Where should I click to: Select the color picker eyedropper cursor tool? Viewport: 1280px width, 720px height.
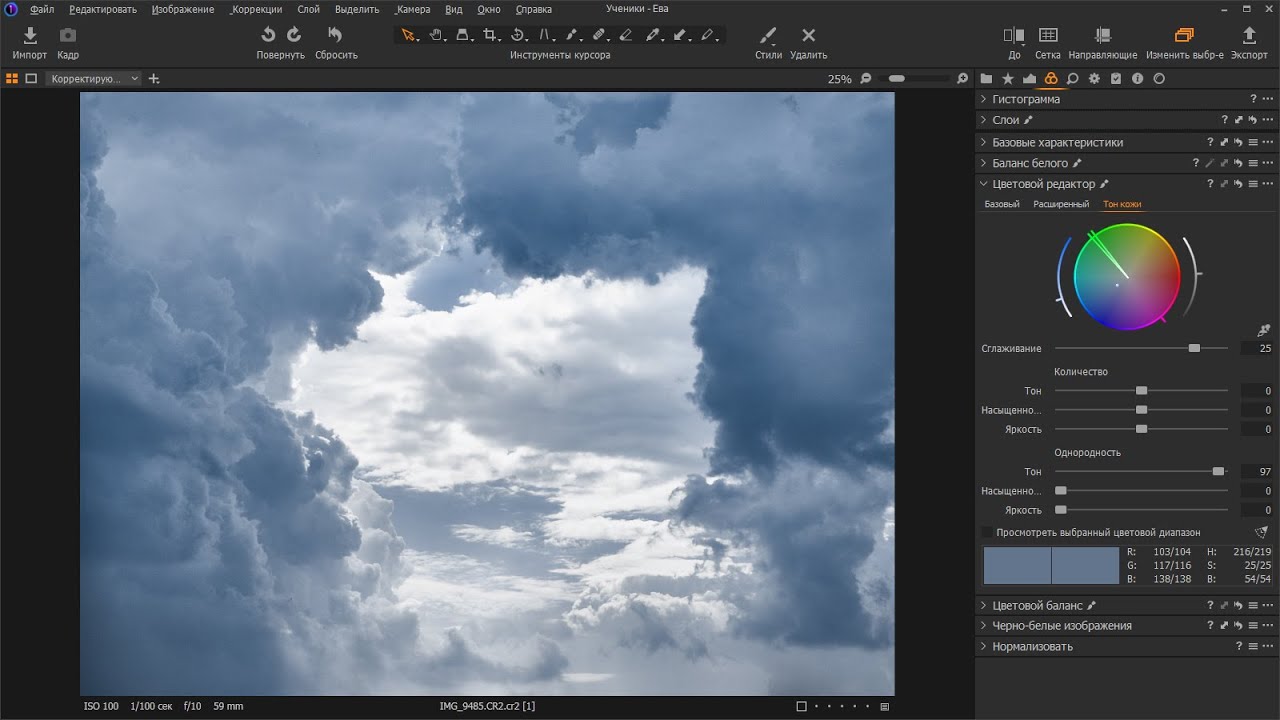653,35
